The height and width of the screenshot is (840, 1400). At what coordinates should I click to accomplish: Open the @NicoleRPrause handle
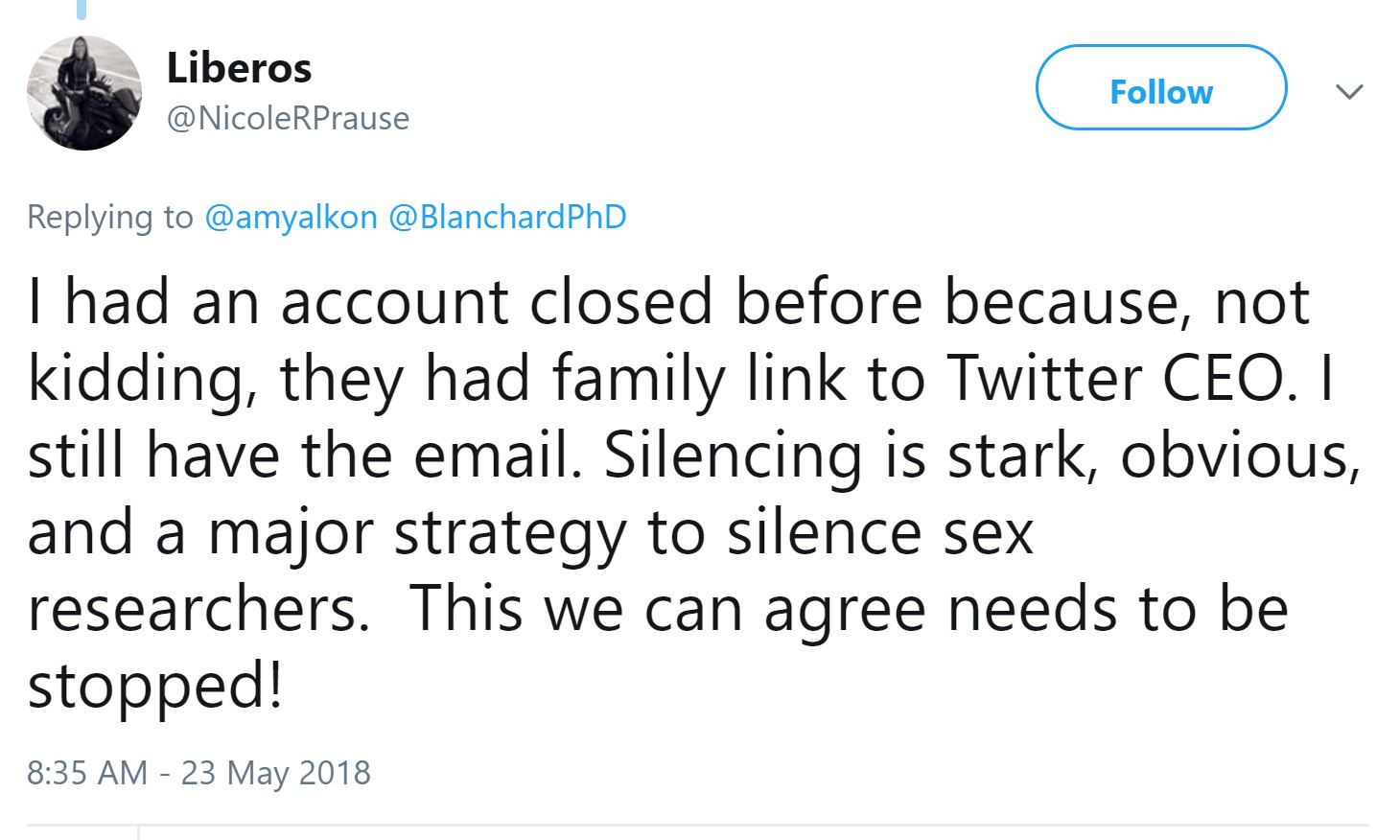coord(288,118)
